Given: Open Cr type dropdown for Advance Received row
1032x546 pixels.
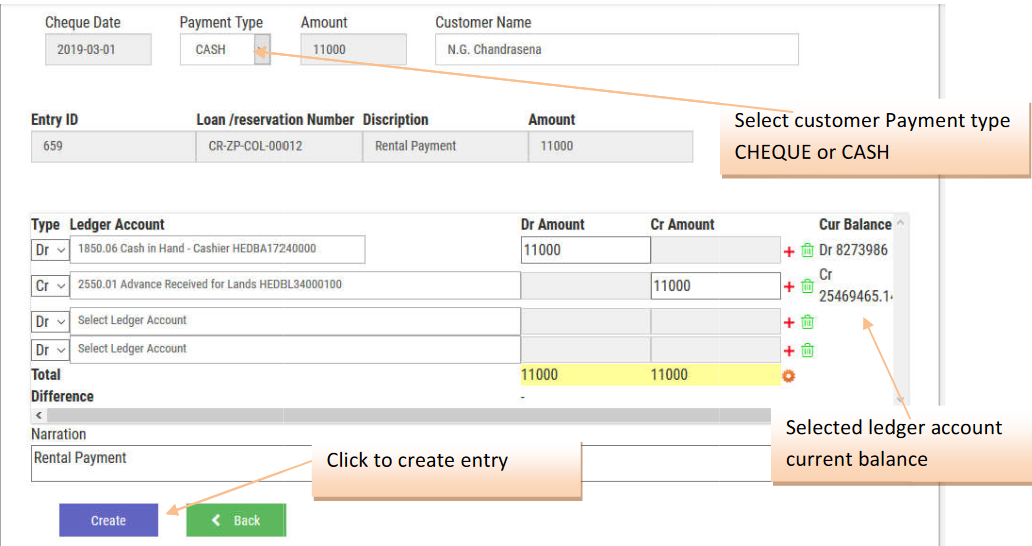Looking at the screenshot, I should point(50,285).
